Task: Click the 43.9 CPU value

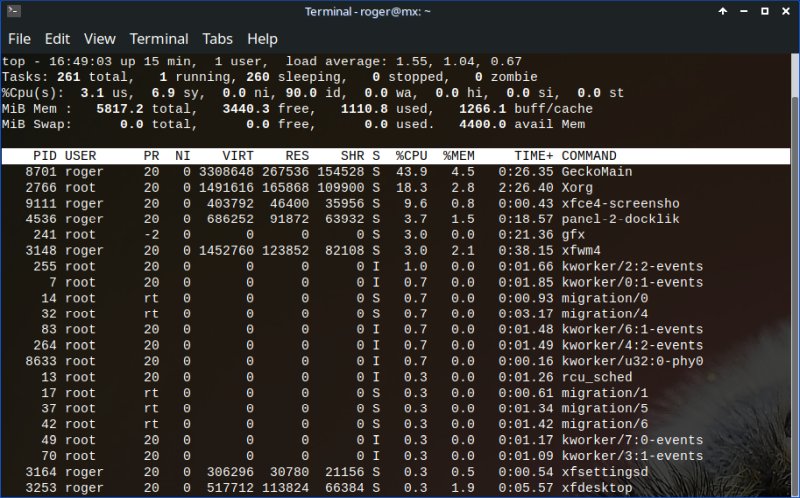Action: point(411,172)
